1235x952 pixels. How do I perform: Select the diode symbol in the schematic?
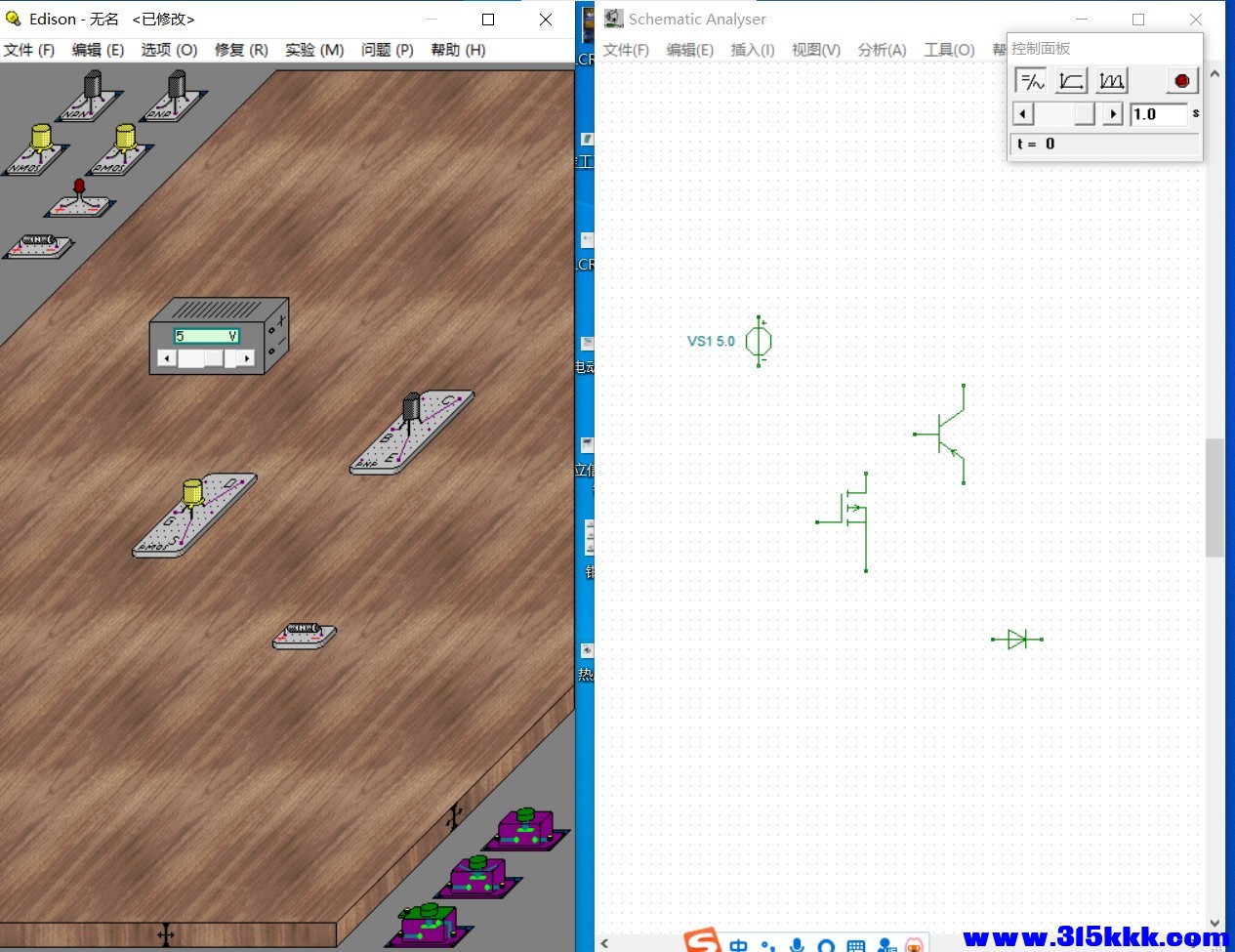(1017, 640)
